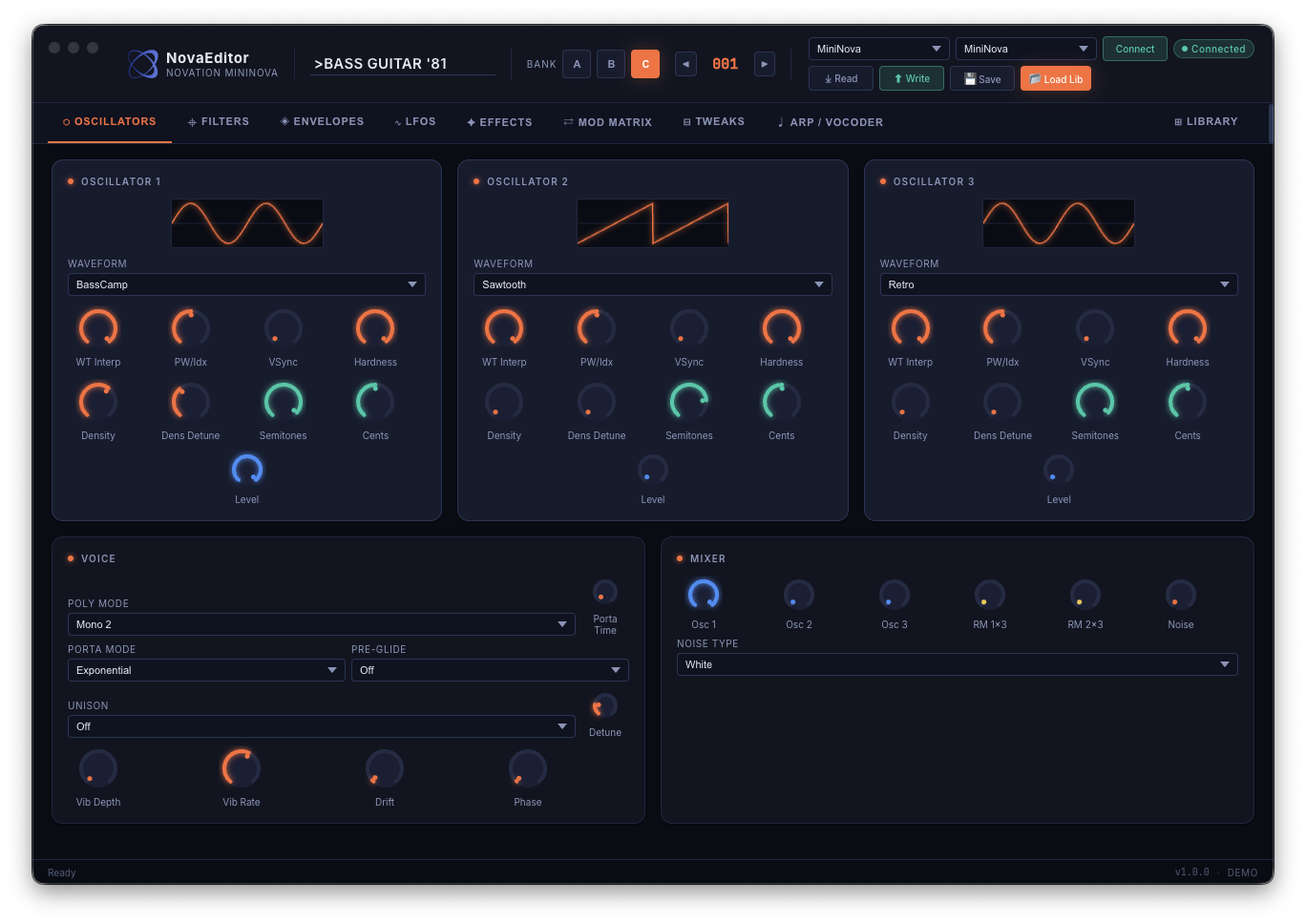Image resolution: width=1306 pixels, height=924 pixels.
Task: Open the Porta Mode Exponential dropdown
Action: coord(206,670)
